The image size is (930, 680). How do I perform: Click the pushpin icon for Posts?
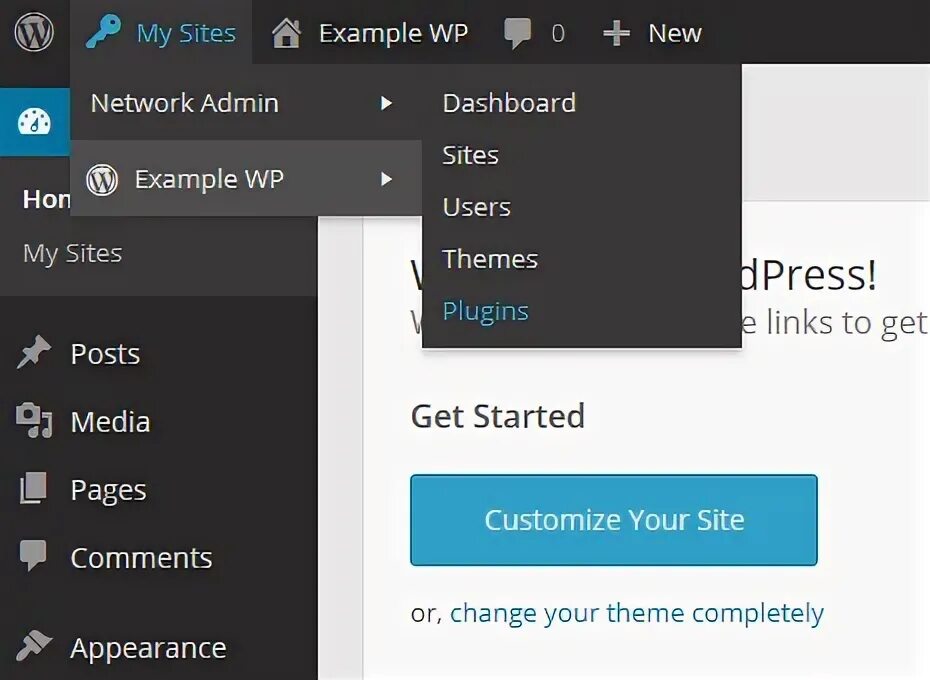coord(34,352)
